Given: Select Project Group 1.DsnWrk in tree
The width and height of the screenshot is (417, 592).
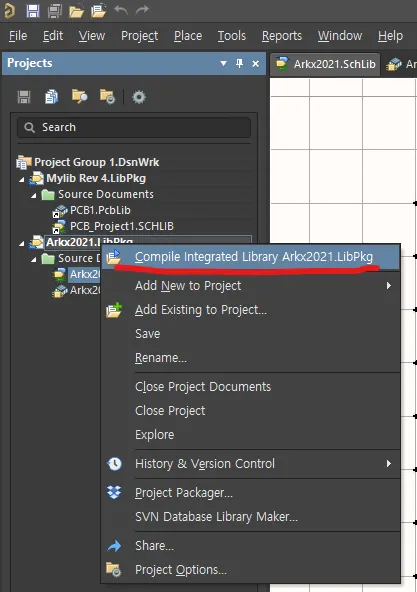Looking at the screenshot, I should [x=96, y=162].
